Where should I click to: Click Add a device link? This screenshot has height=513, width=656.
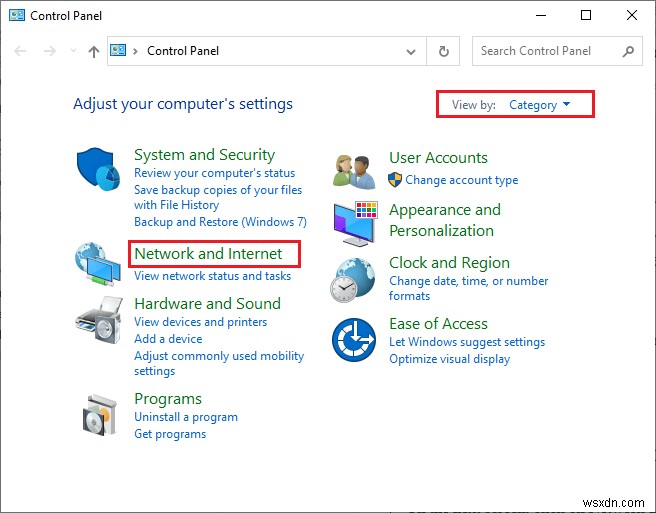(x=168, y=339)
